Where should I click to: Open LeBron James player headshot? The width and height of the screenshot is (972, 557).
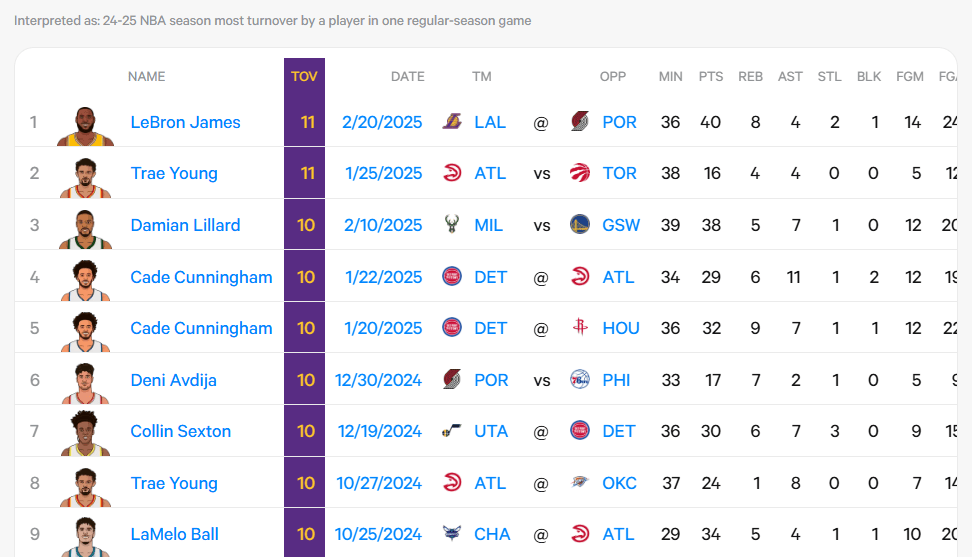click(86, 126)
